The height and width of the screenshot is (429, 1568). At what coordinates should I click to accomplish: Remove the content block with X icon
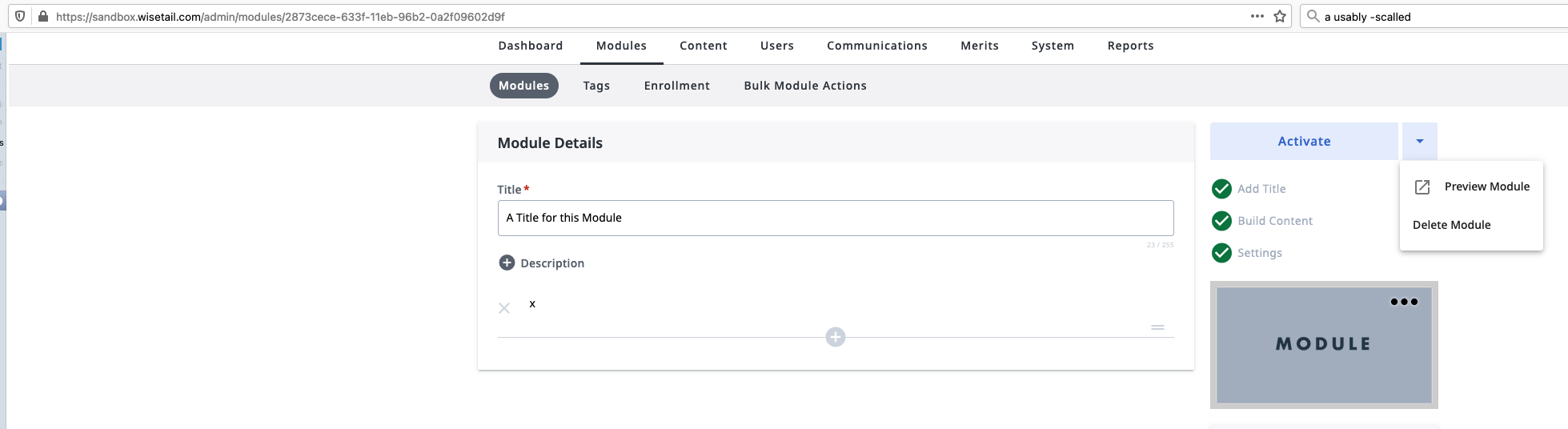(x=504, y=308)
